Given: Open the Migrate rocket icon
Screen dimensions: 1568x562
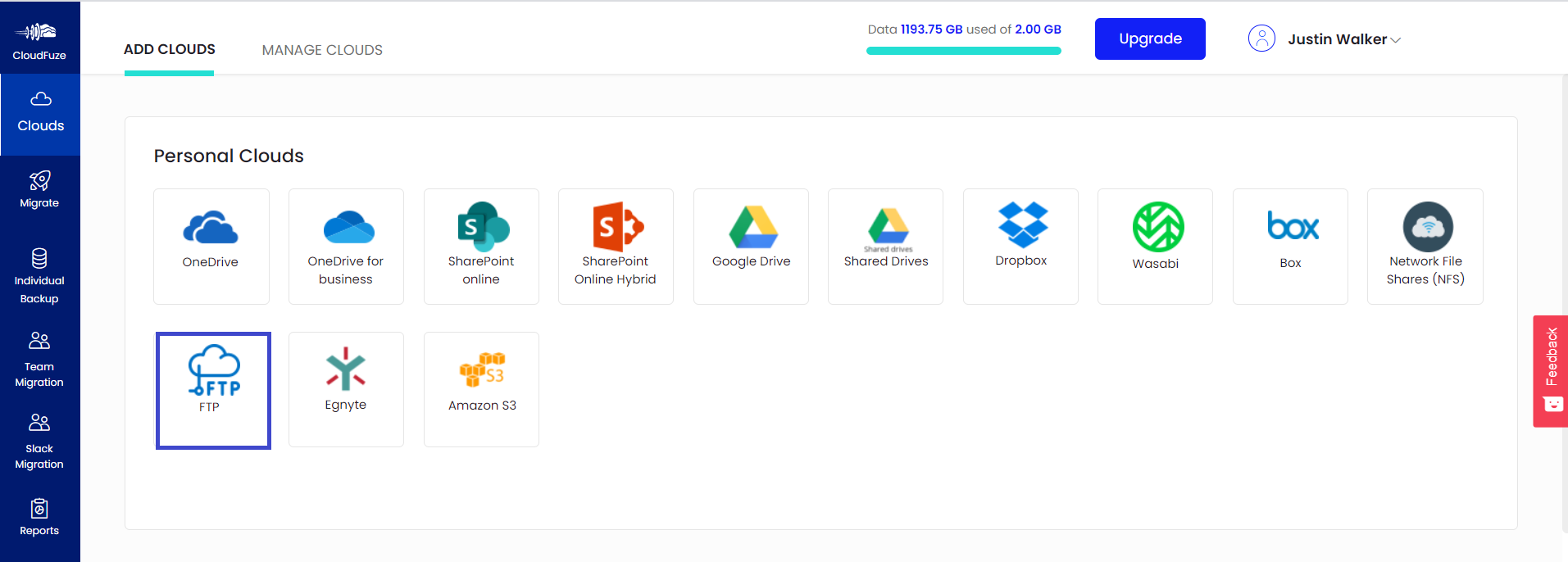Looking at the screenshot, I should [x=40, y=180].
